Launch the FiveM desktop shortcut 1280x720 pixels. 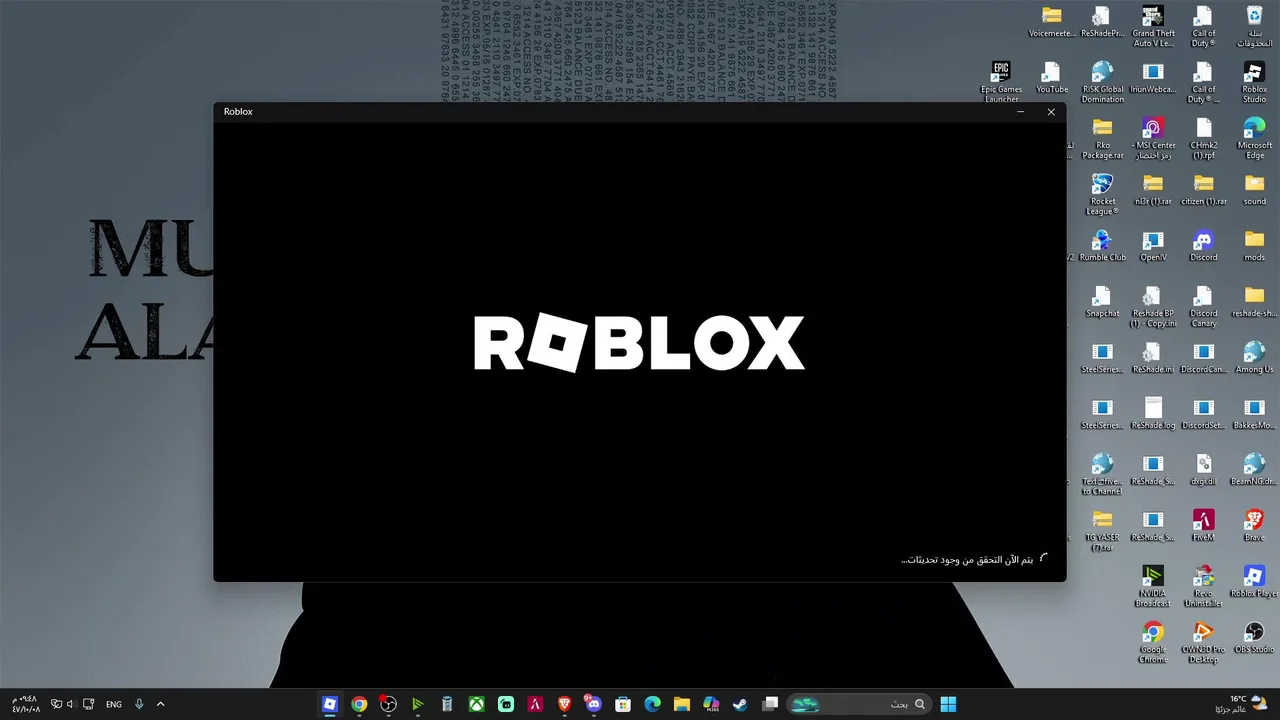pos(1204,527)
